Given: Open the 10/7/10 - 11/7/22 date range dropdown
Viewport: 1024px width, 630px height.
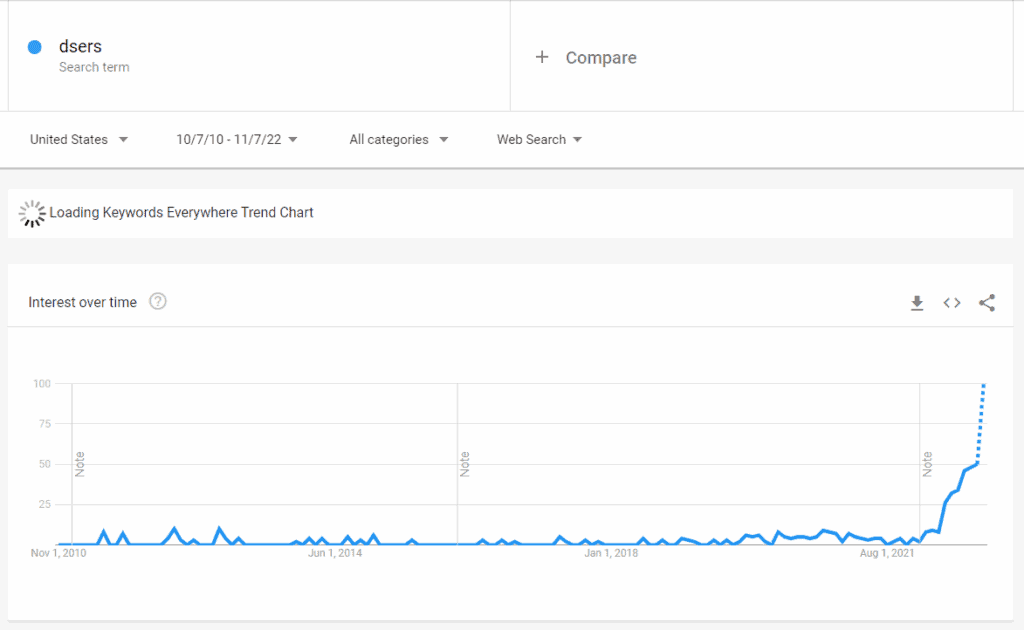Looking at the screenshot, I should [237, 140].
